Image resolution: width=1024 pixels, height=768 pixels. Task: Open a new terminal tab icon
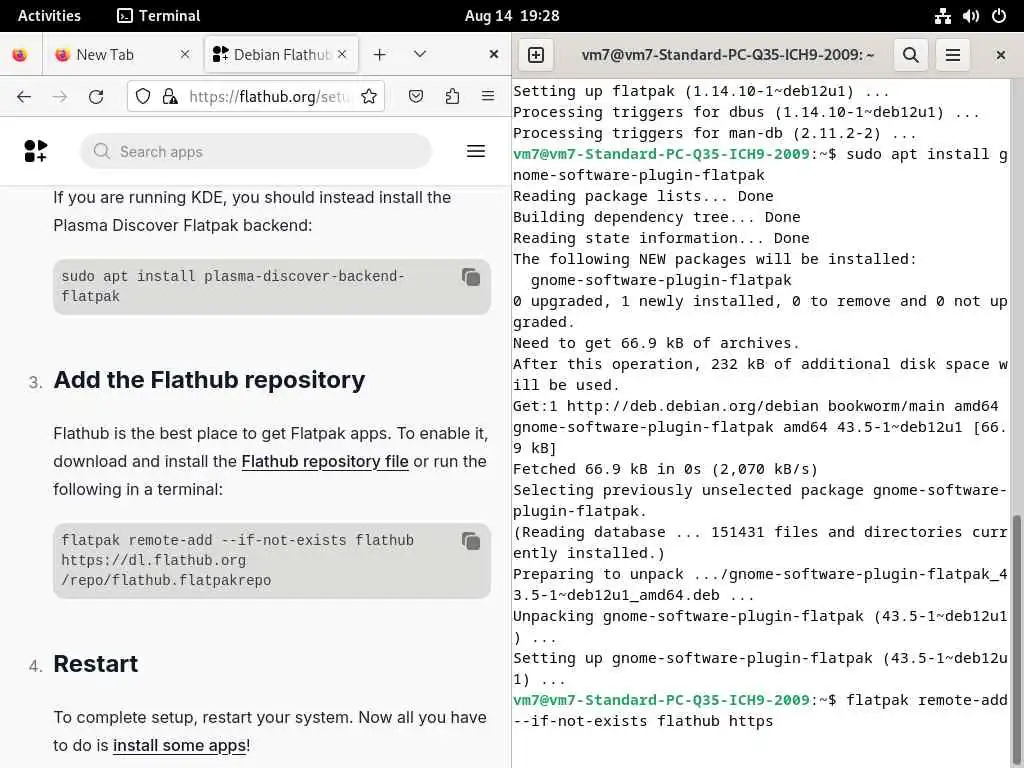(536, 55)
